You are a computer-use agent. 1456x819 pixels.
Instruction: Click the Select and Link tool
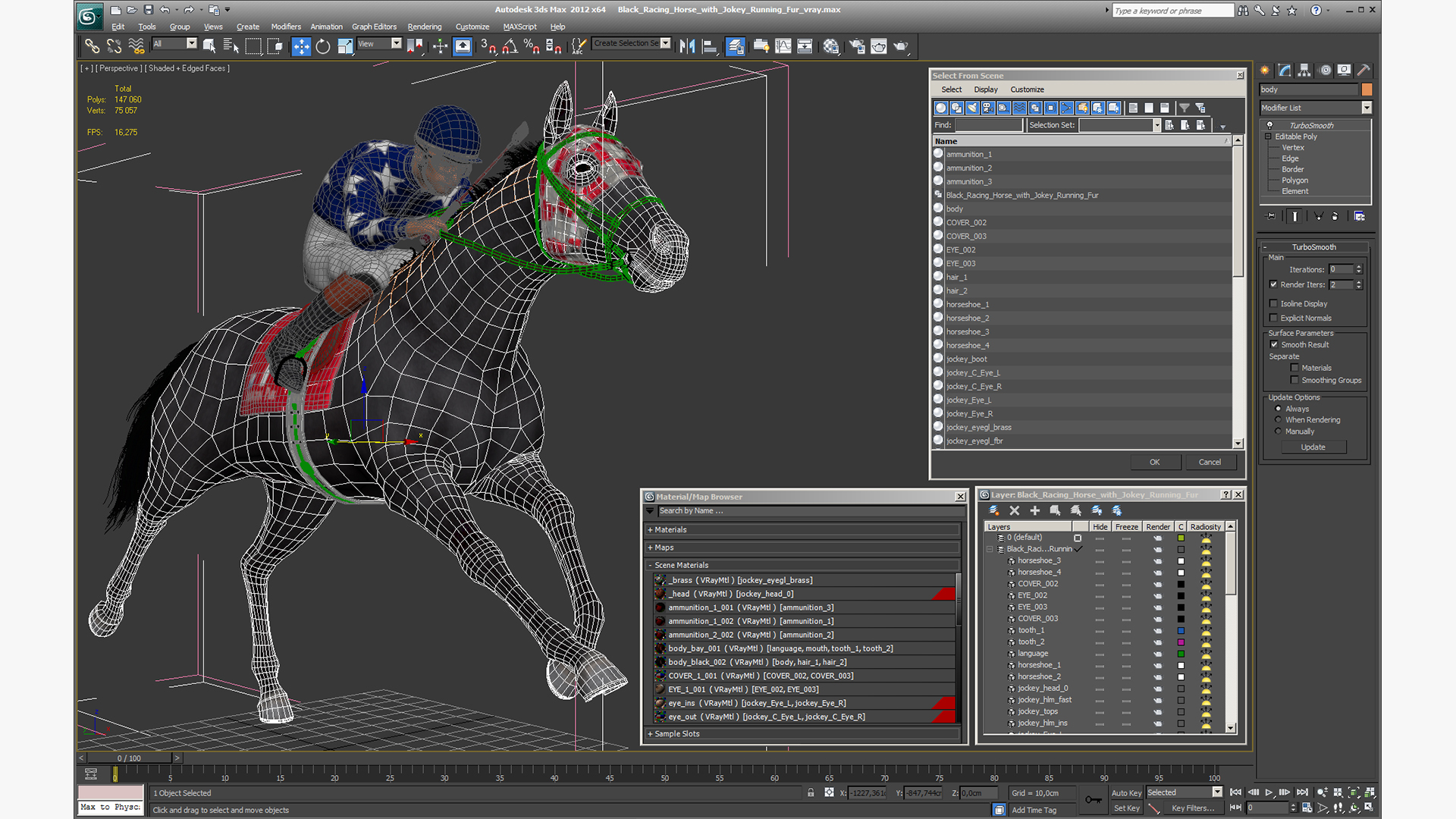pos(92,46)
